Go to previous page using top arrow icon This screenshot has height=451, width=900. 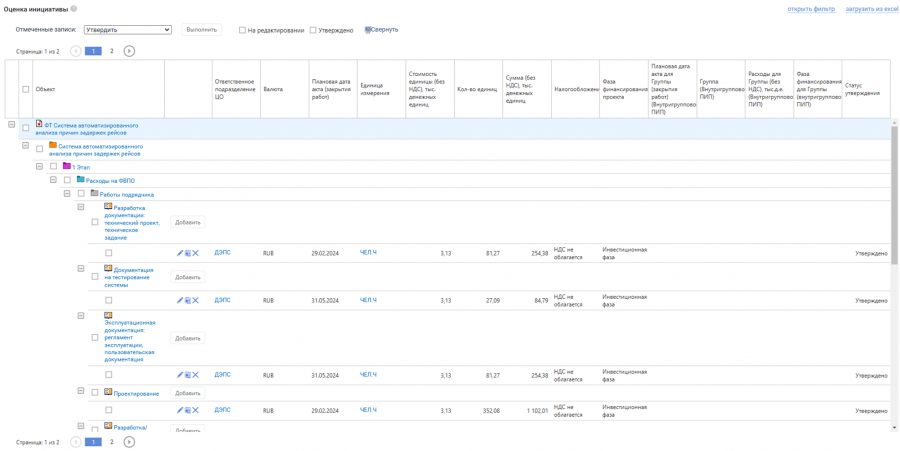(x=76, y=51)
